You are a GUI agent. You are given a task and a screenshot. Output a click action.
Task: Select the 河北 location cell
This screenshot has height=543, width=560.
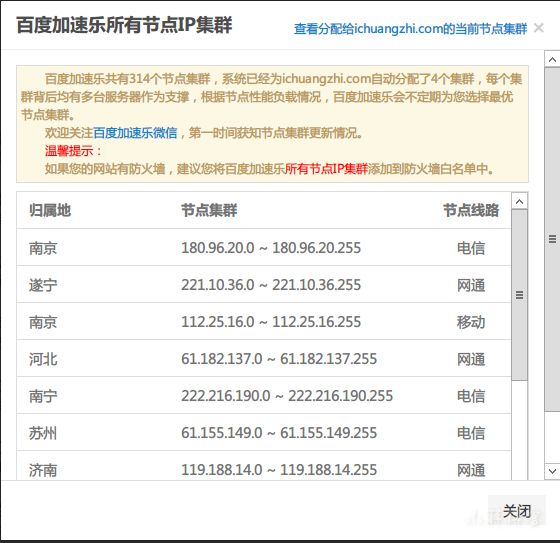tap(43, 359)
